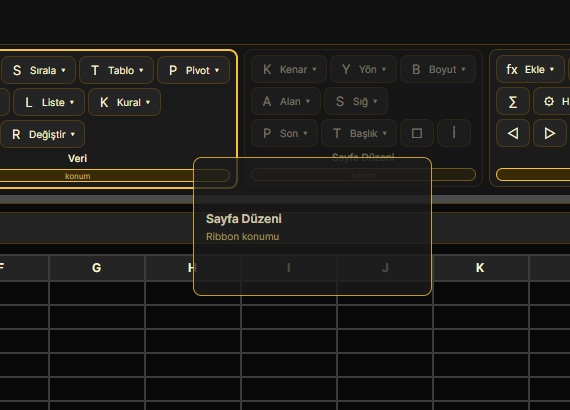Viewport: 570px width, 410px height.
Task: Open the Sırala dropdown
Action: click(39, 70)
